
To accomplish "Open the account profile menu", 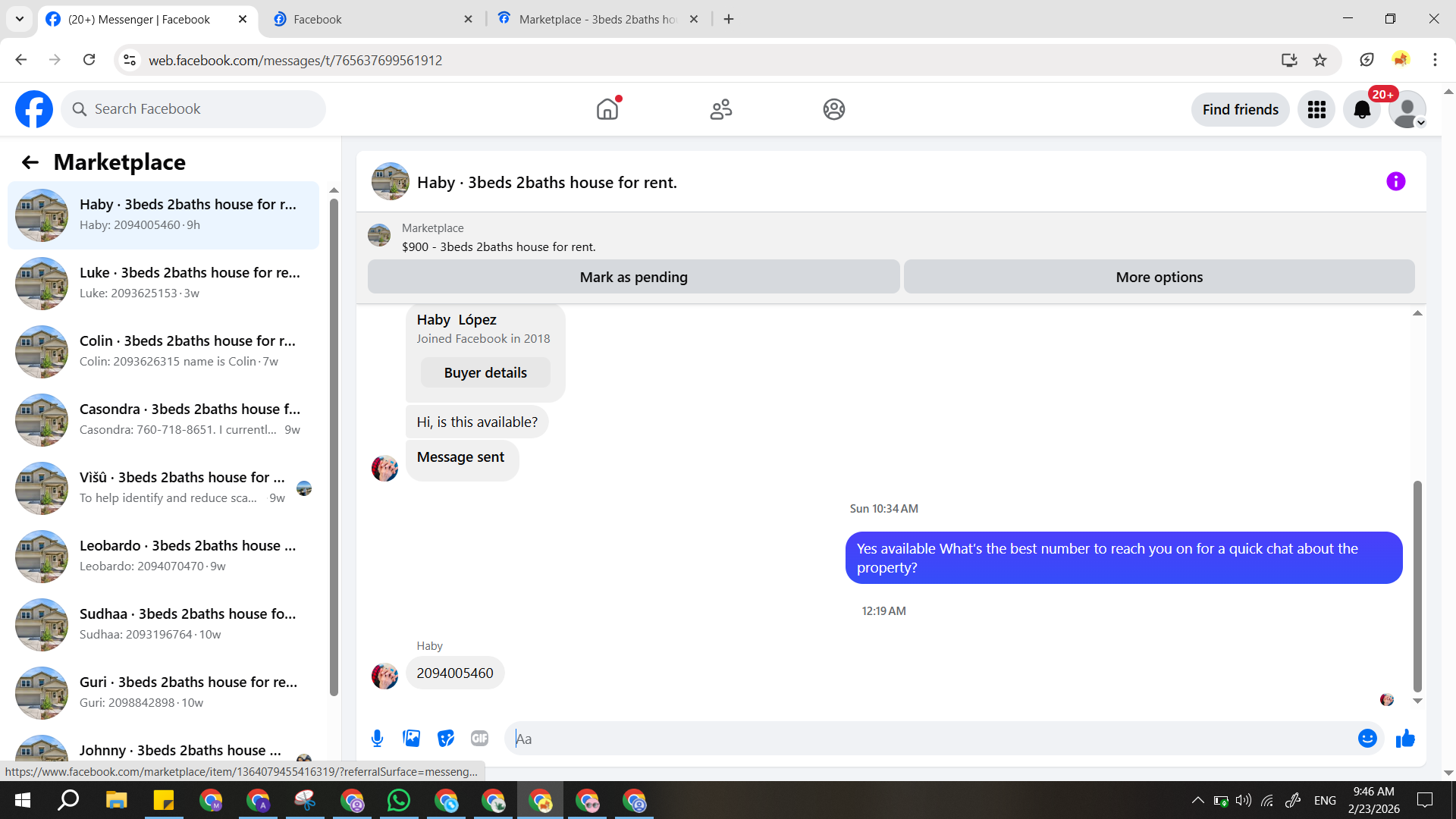I will click(1407, 109).
